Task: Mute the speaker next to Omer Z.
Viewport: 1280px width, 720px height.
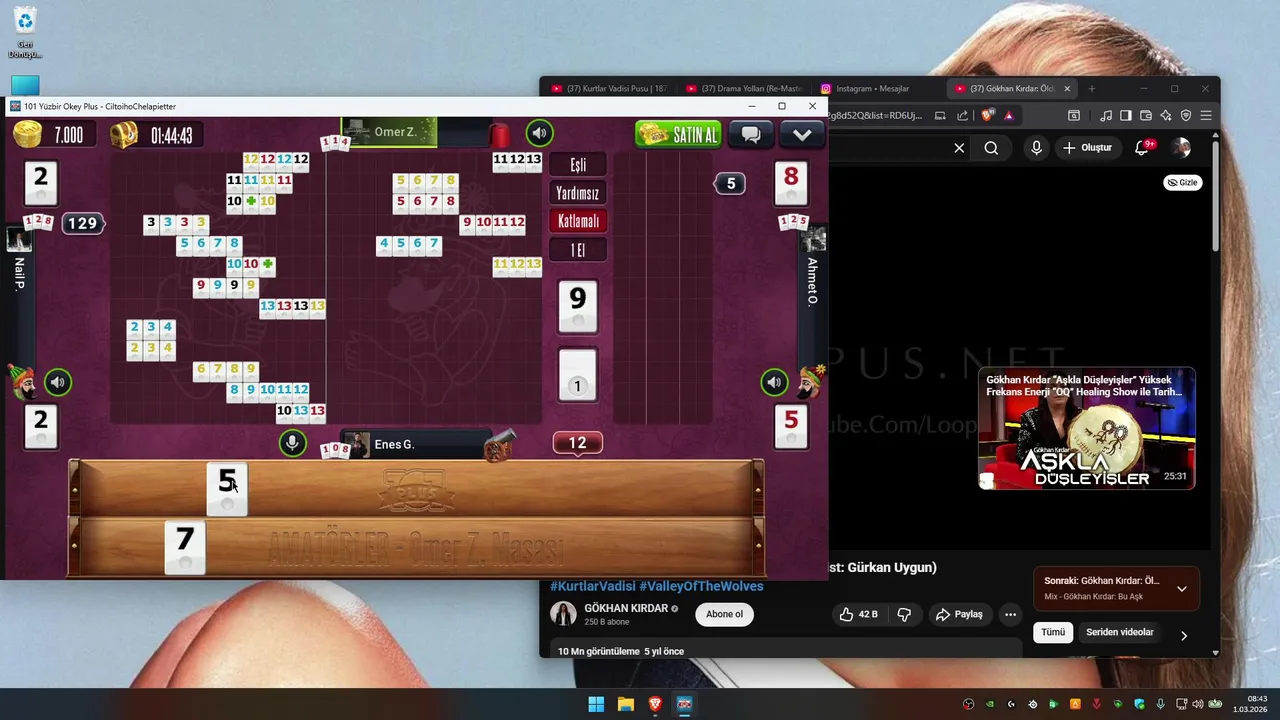Action: click(540, 133)
